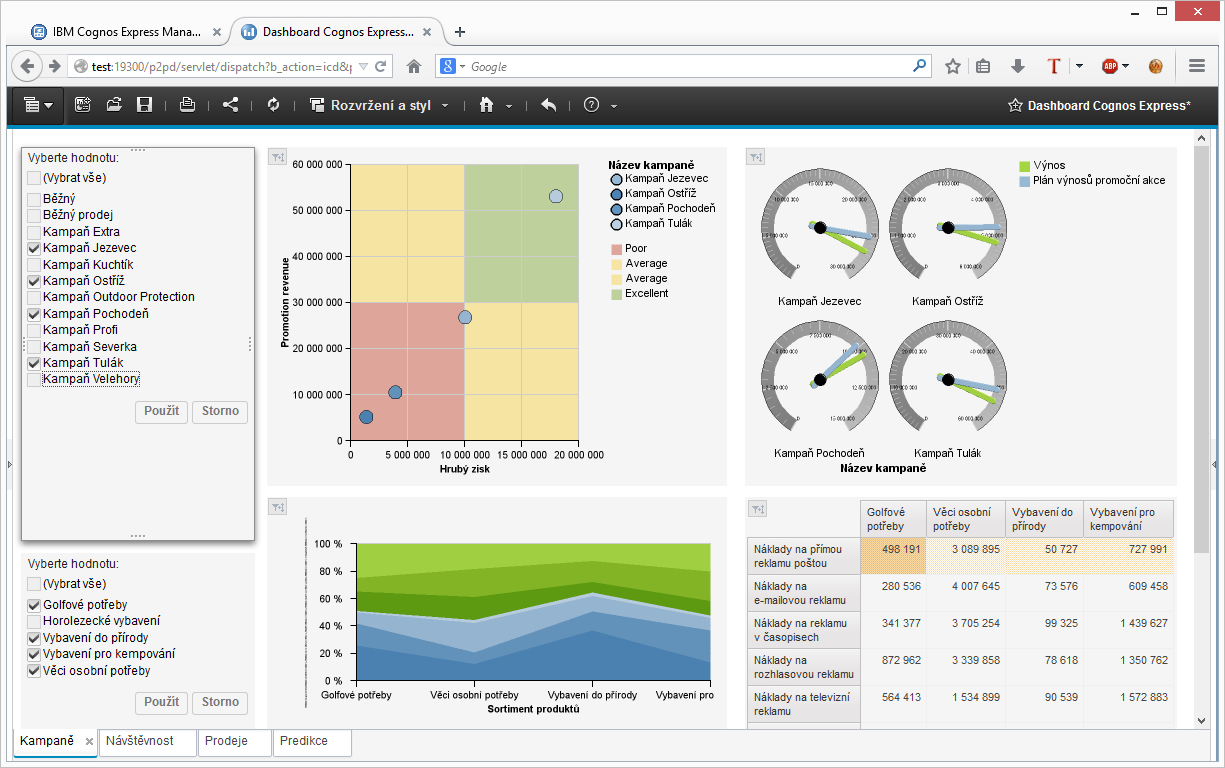This screenshot has height=768, width=1225.
Task: Go forward using the browser forward arrow
Action: click(x=54, y=66)
